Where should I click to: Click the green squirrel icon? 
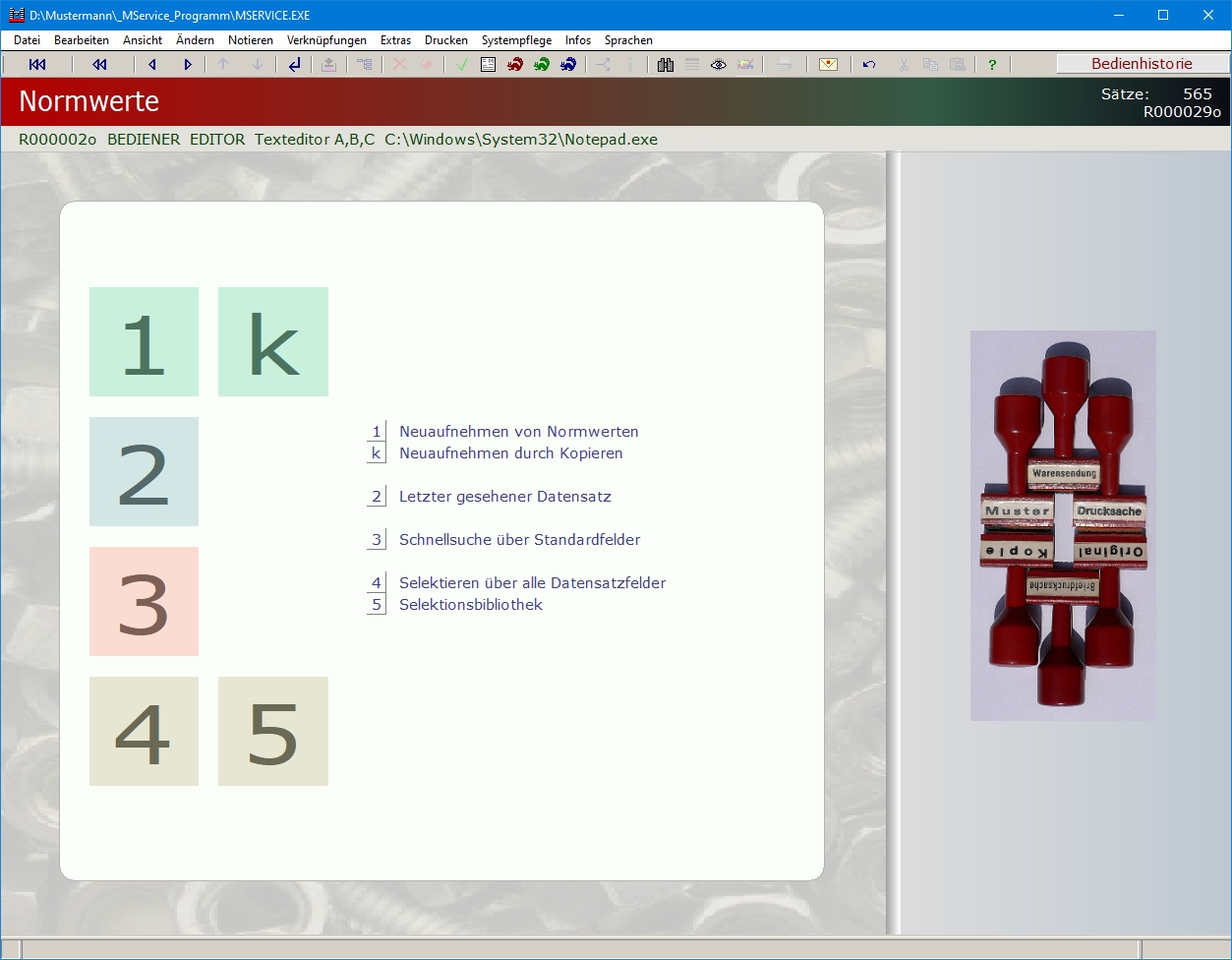pyautogui.click(x=542, y=65)
